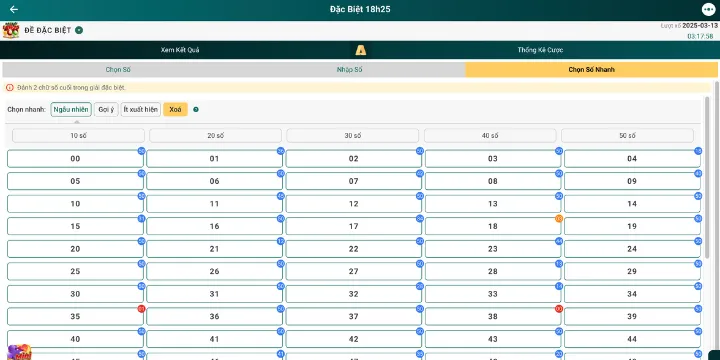Click the countdown timer 03:17:58

[700, 36]
